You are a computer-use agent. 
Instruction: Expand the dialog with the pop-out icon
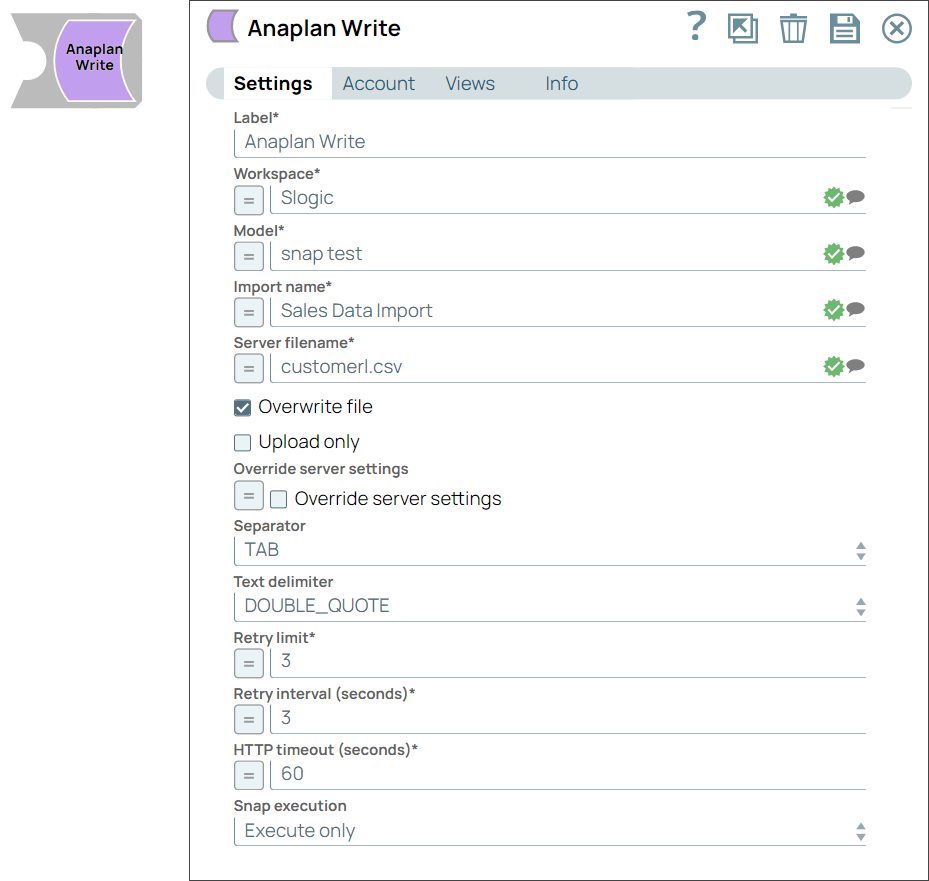tap(743, 28)
